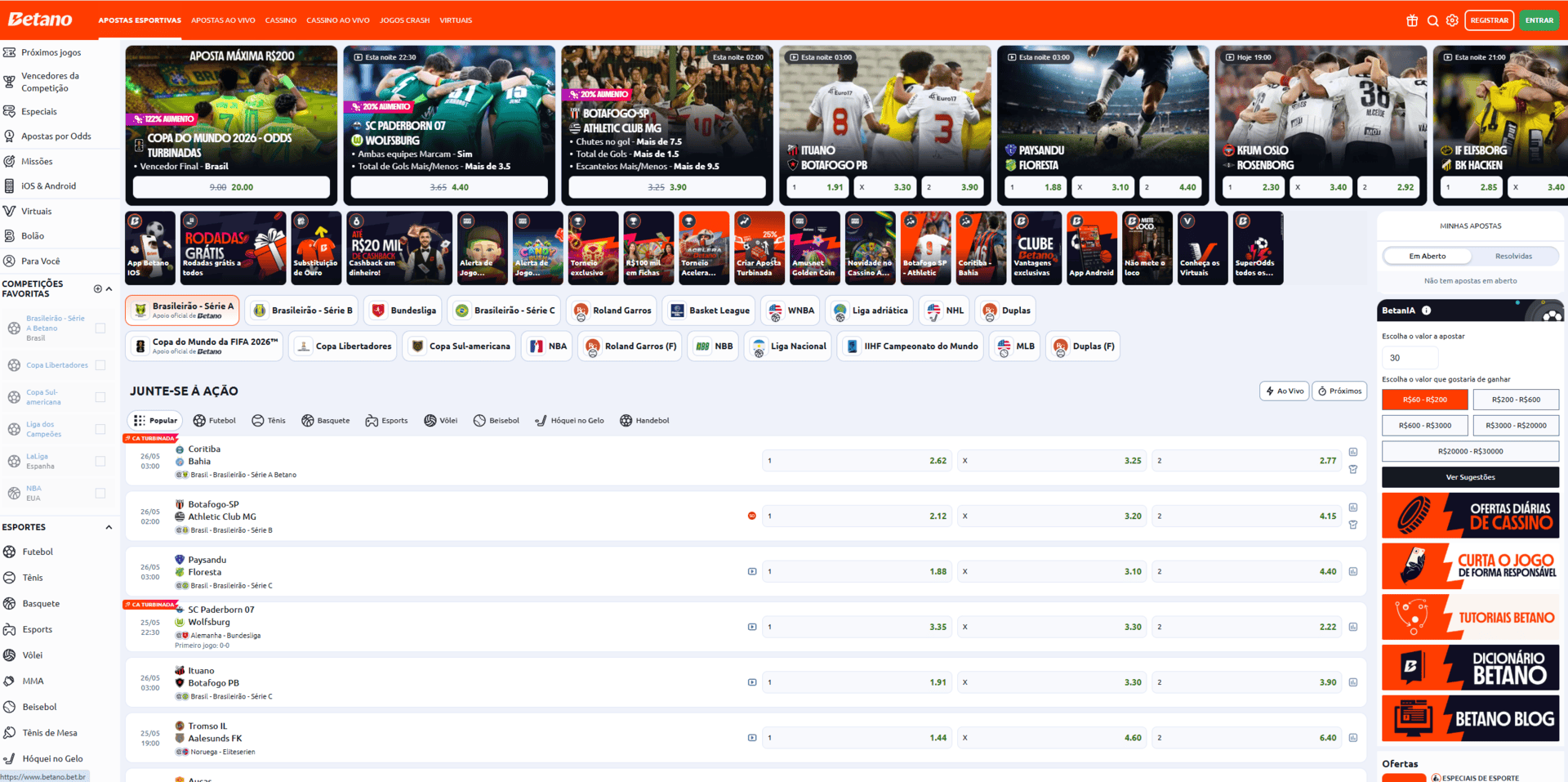
Task: Collapse Esportes sidebar section
Action: coord(109,528)
